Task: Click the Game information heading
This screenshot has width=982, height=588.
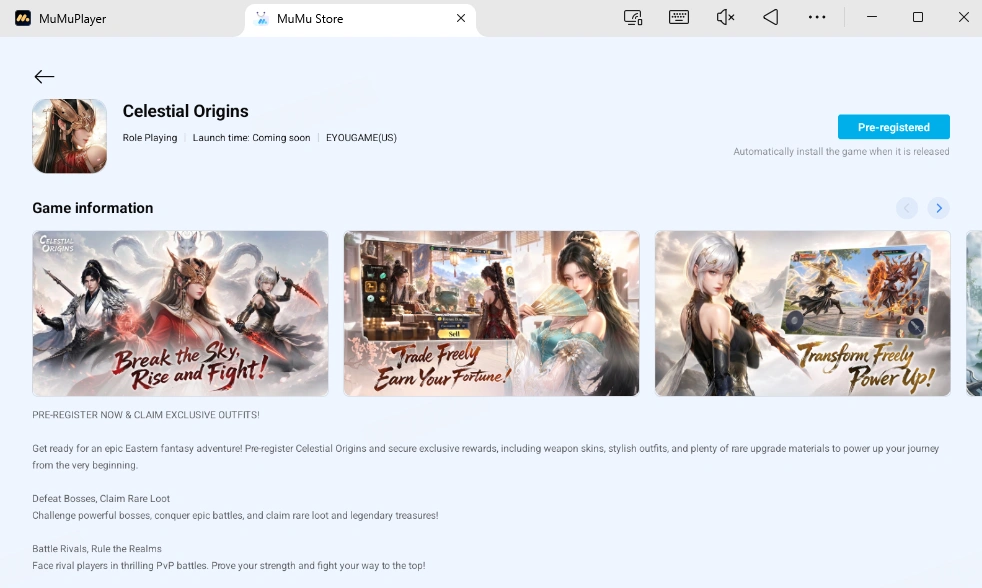Action: pyautogui.click(x=93, y=208)
